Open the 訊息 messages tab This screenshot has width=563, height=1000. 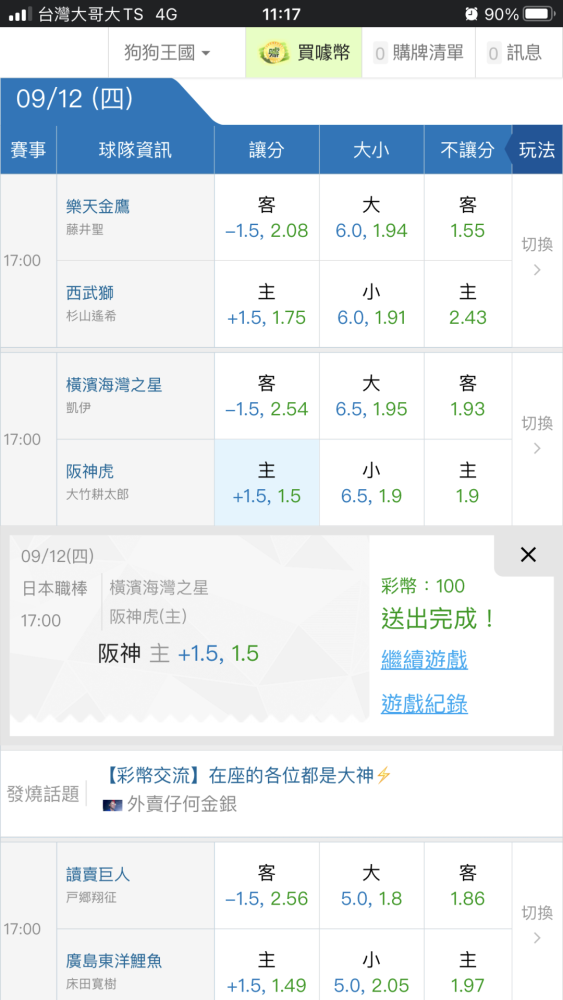514,52
